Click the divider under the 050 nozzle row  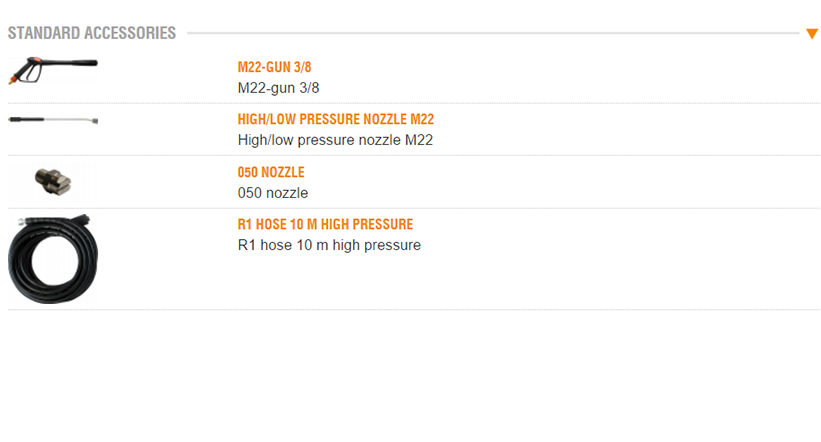(414, 208)
